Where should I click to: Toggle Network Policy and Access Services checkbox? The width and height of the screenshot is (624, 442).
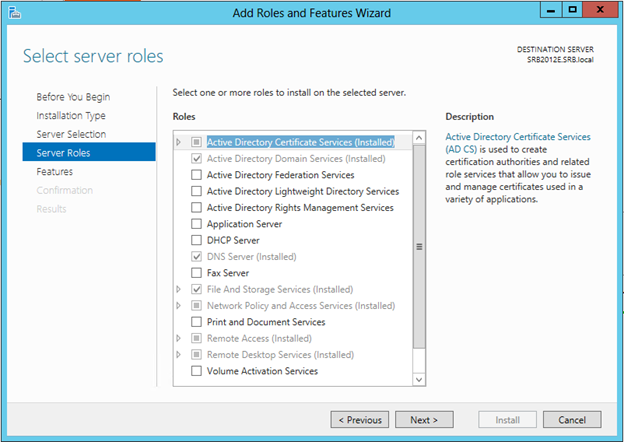(x=196, y=305)
